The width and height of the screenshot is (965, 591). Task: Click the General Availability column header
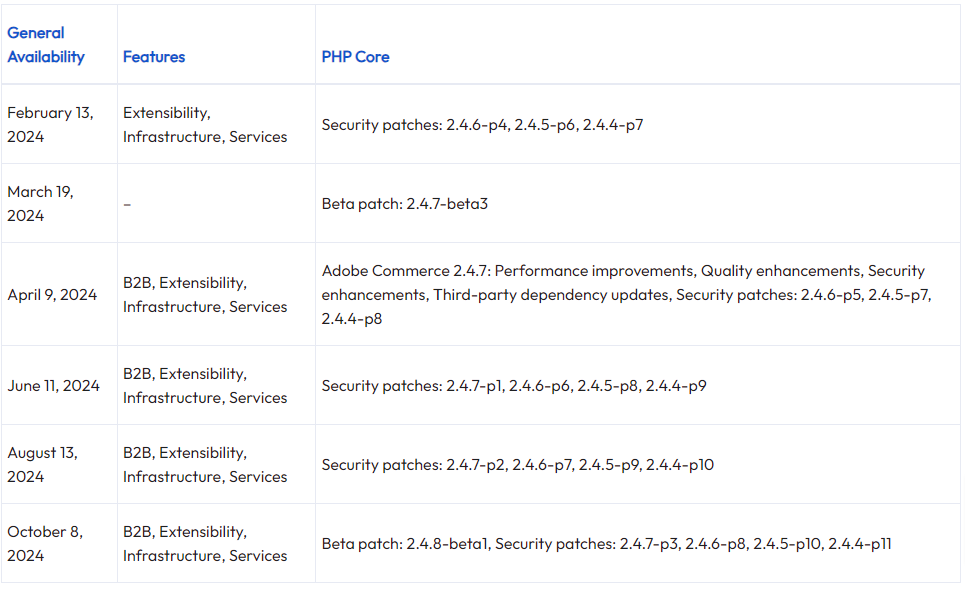click(x=46, y=45)
